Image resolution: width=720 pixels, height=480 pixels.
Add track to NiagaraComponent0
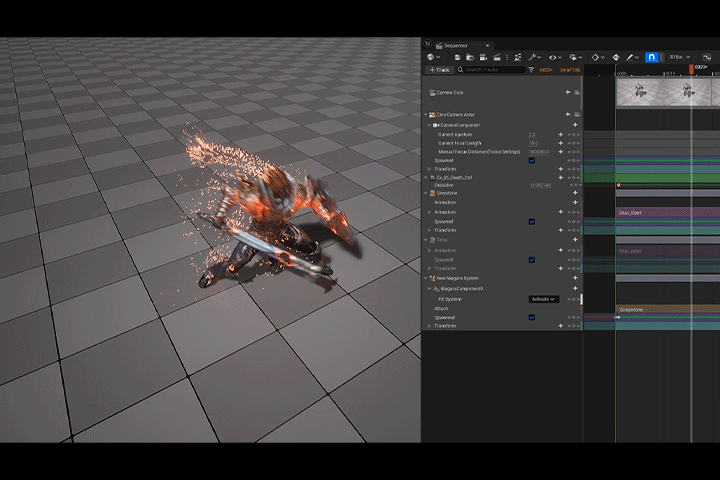click(575, 288)
